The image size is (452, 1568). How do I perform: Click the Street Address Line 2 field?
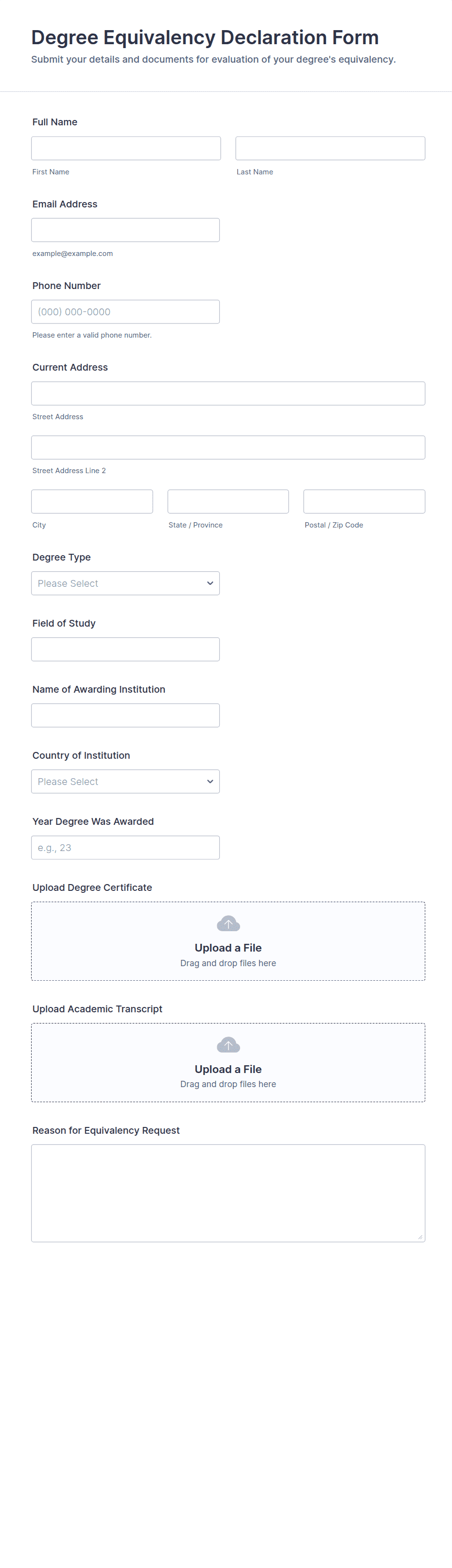point(228,447)
